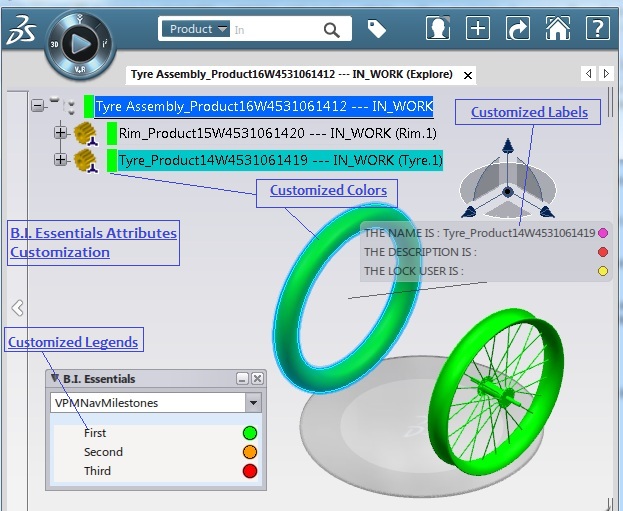Select the First legend entry
623x511 pixels.
coord(95,433)
